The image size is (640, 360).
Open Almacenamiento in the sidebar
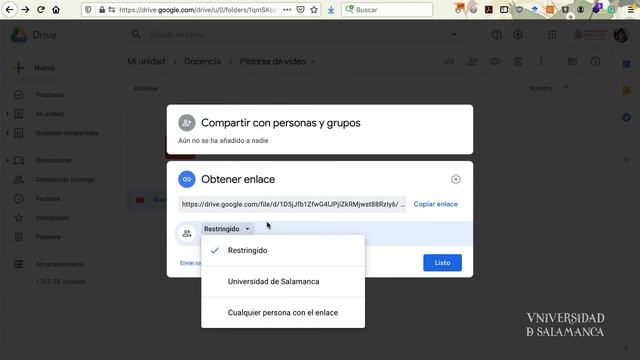tap(59, 264)
